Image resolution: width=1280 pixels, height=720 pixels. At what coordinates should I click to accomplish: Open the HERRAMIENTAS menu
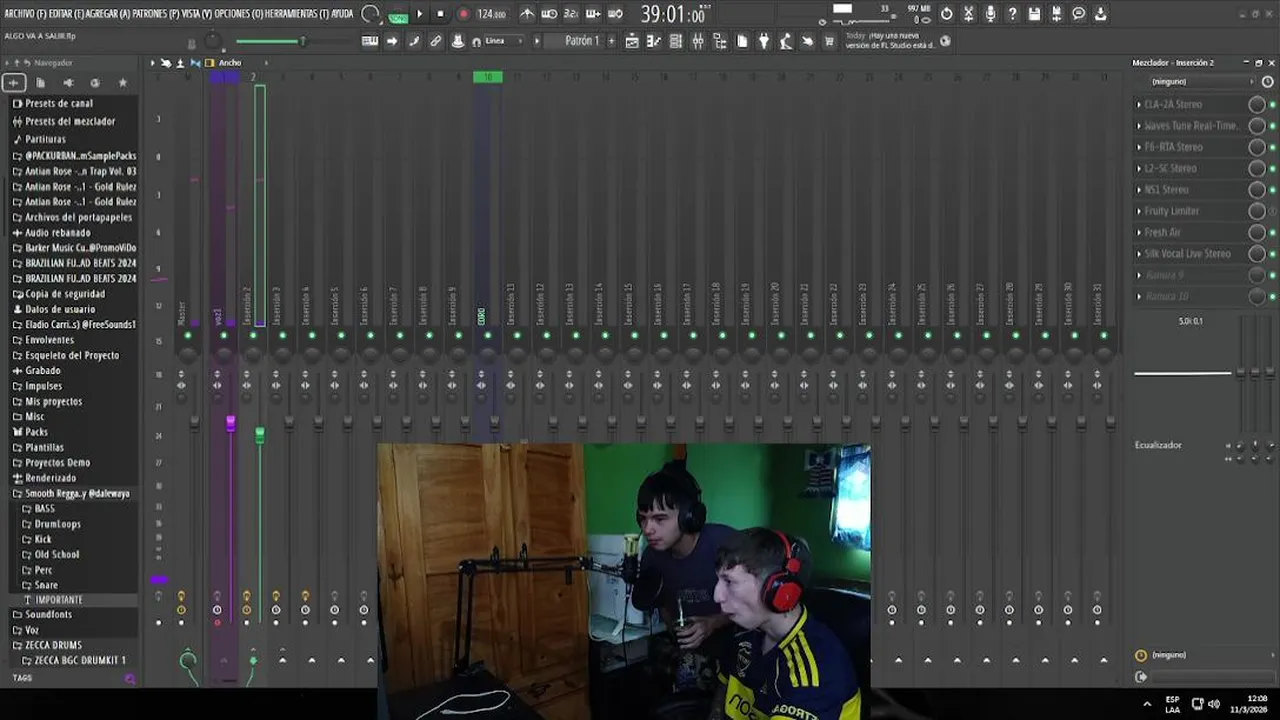(x=299, y=14)
